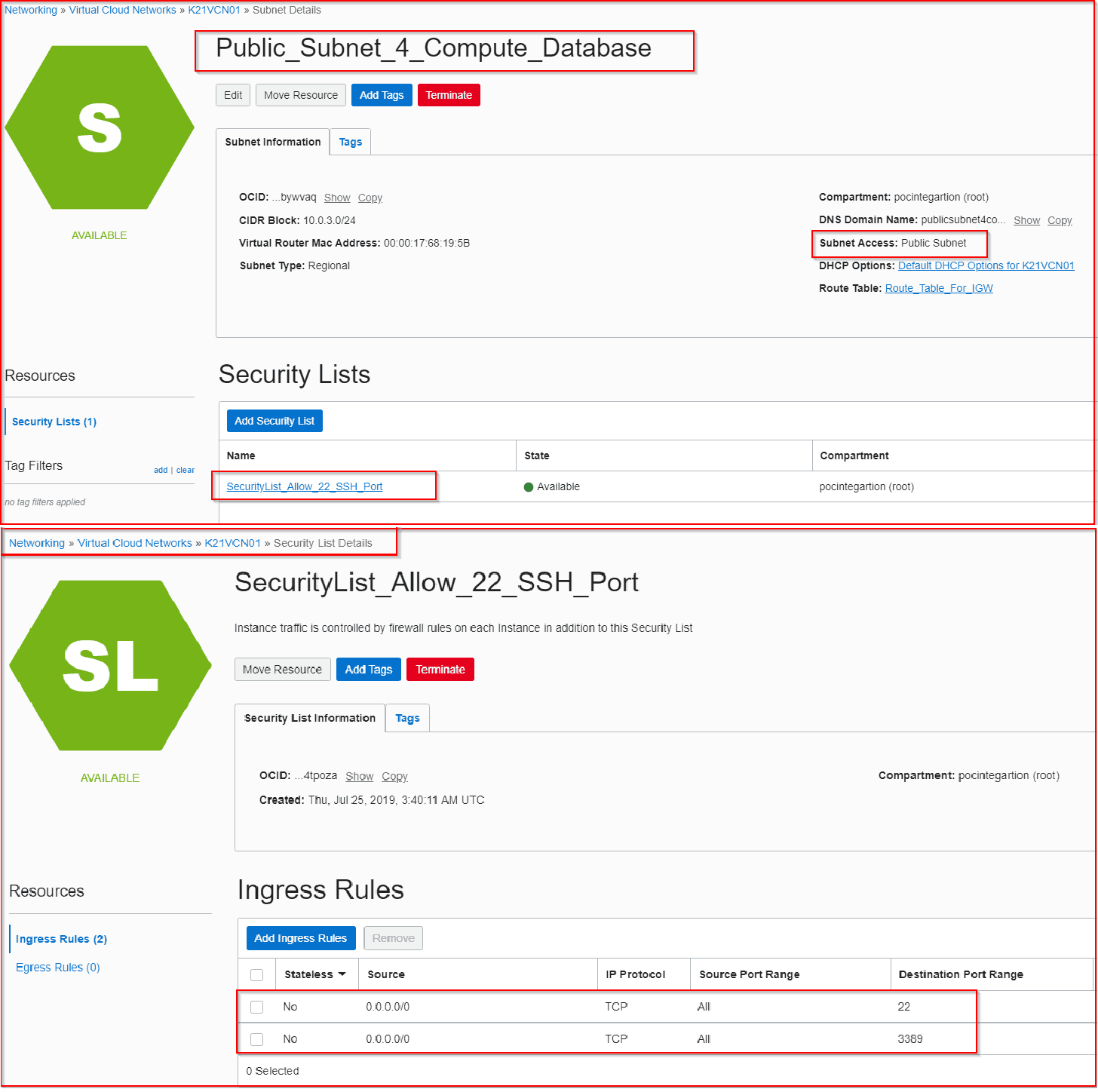Open the Stateless column sort dropdown
The height and width of the screenshot is (1092, 1098).
342,974
